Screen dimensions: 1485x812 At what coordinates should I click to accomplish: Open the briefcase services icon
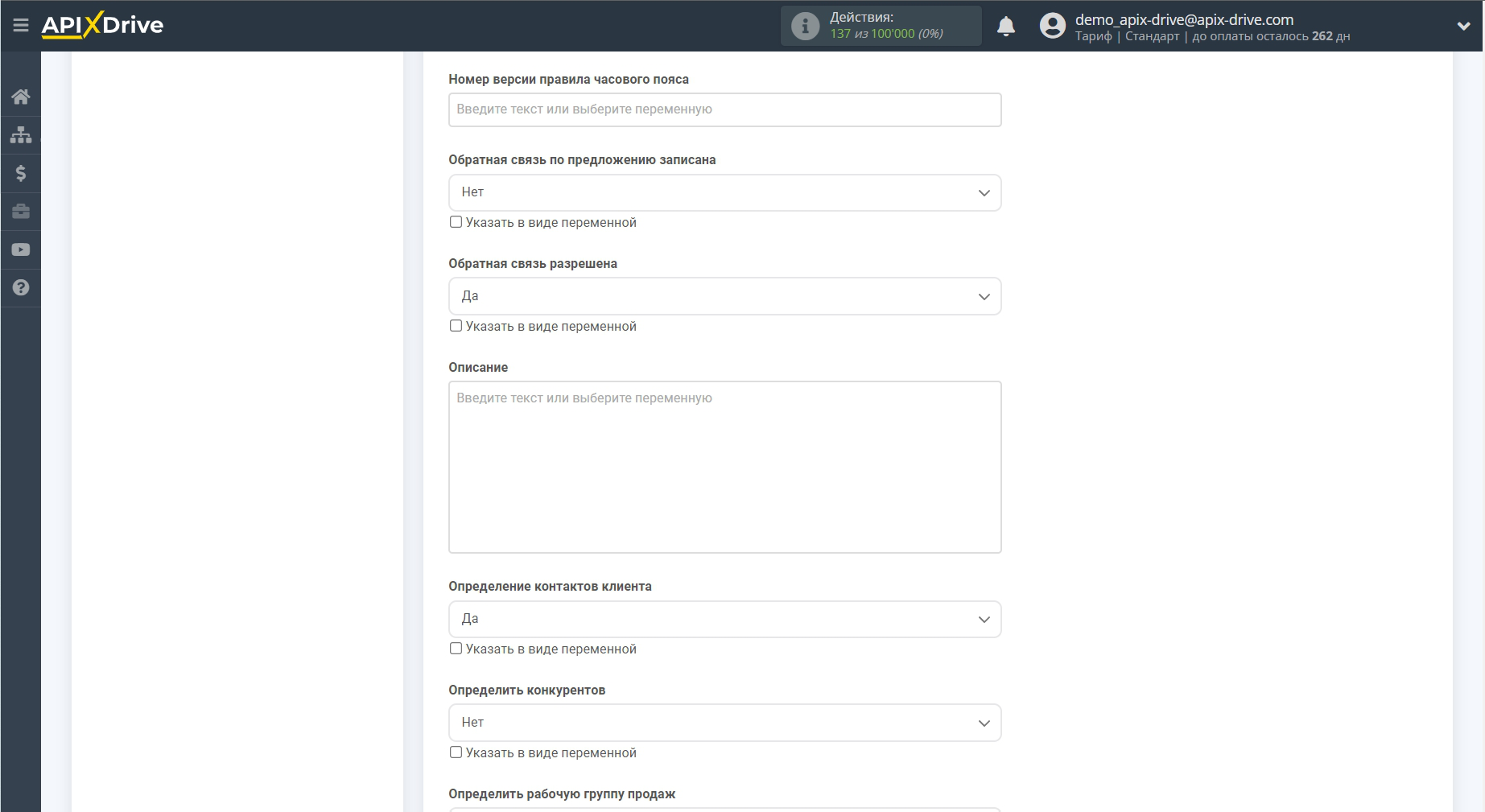point(21,211)
